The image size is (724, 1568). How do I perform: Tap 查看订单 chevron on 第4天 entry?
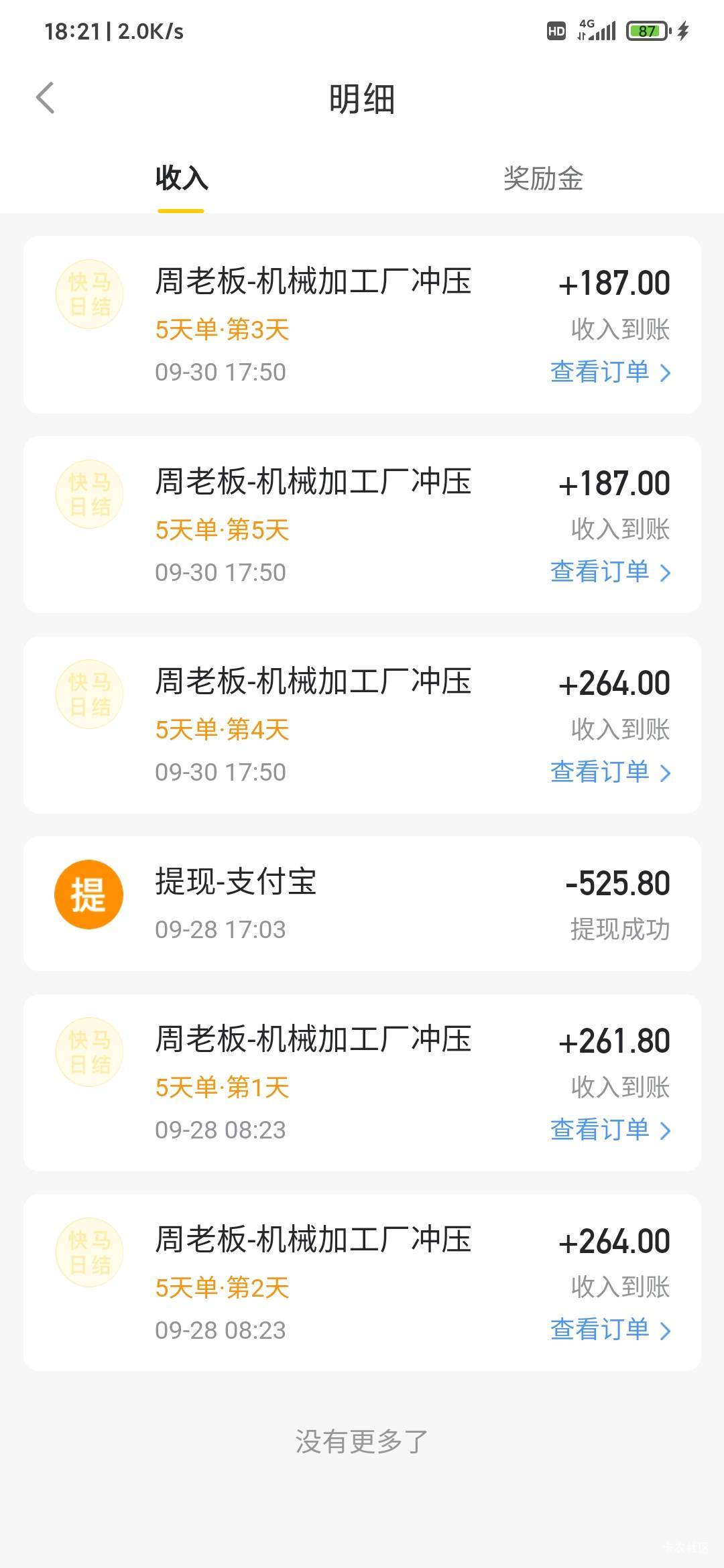tap(665, 773)
